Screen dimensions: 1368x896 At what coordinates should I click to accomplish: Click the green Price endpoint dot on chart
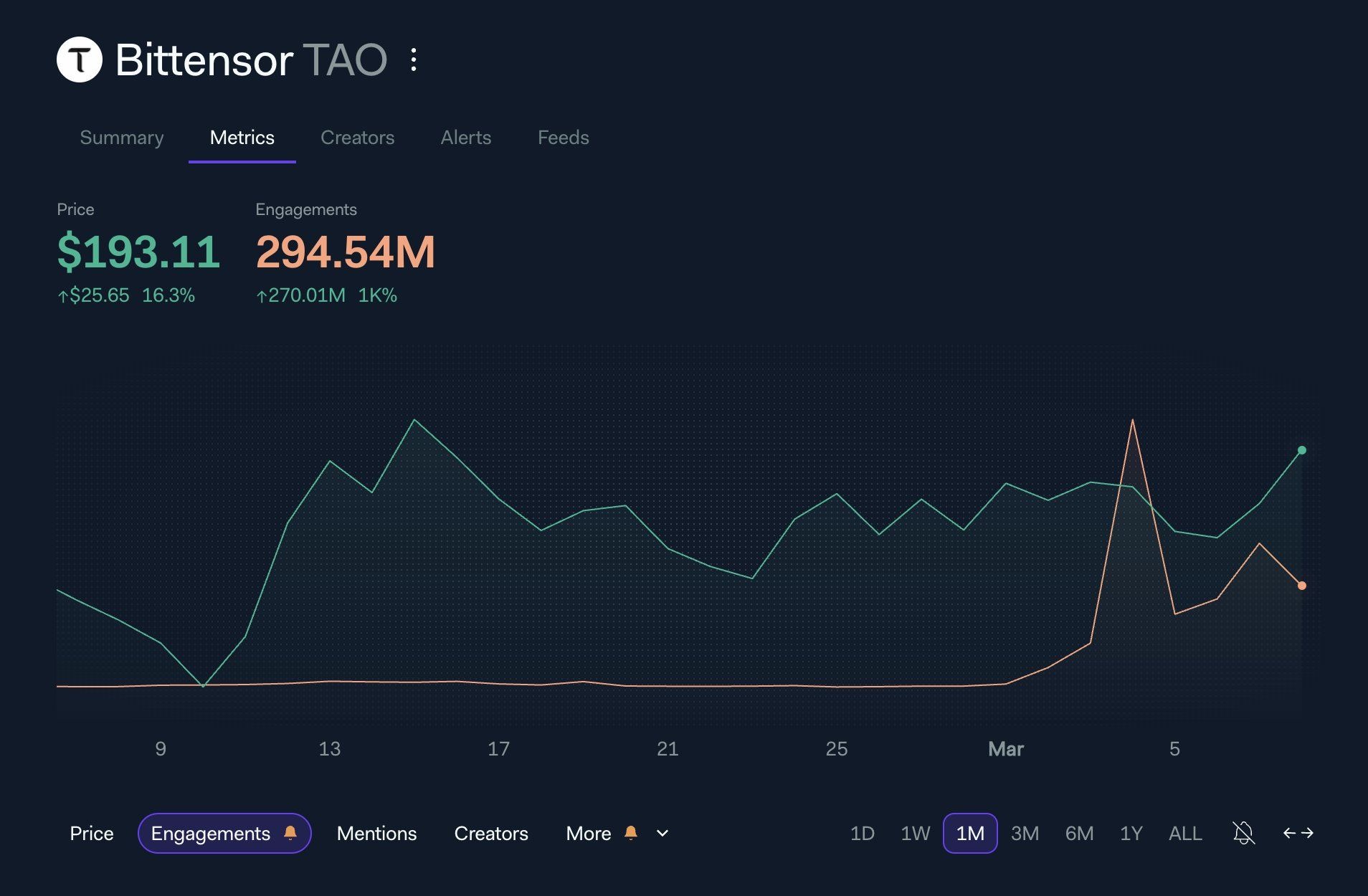click(x=1301, y=450)
